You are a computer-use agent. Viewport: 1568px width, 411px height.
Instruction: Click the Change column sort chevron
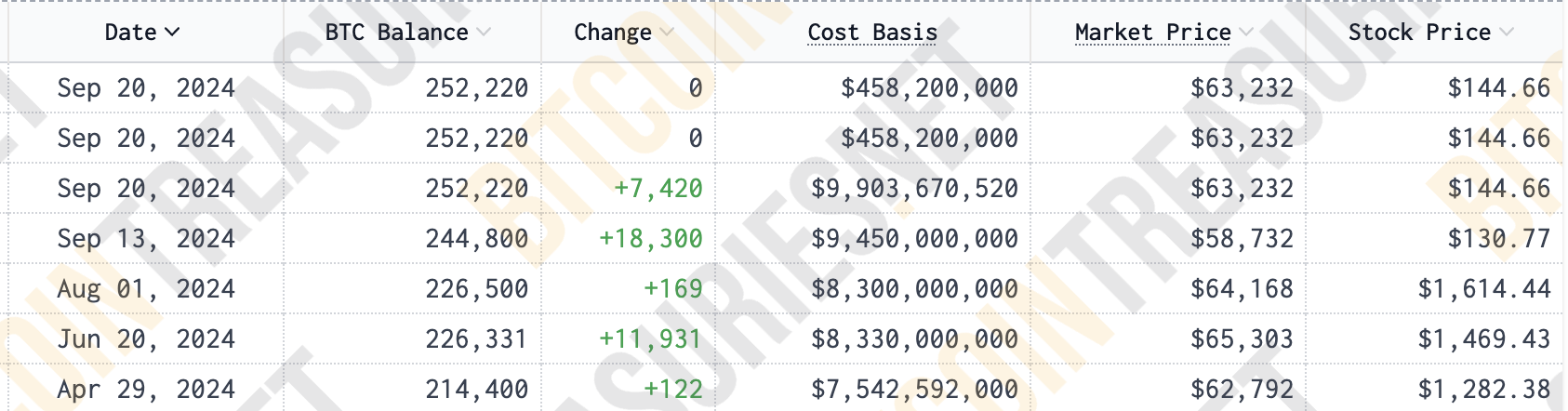(x=667, y=33)
